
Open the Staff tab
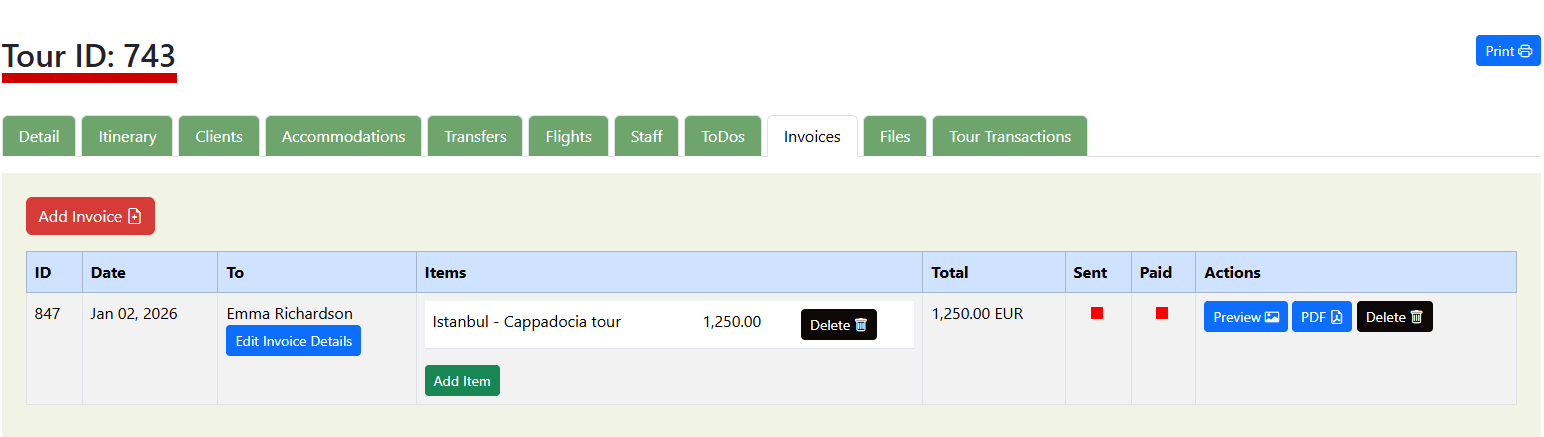point(646,137)
